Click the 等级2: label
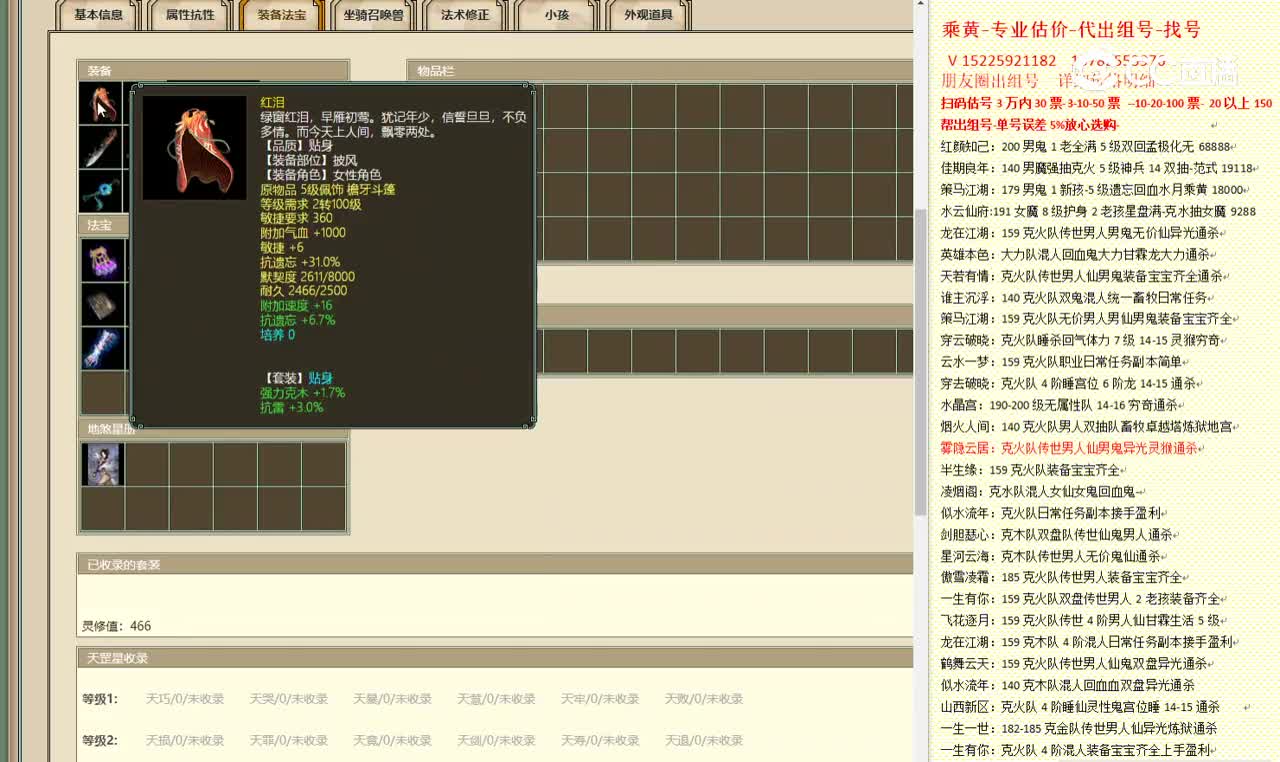This screenshot has height=762, width=1280. coord(100,741)
